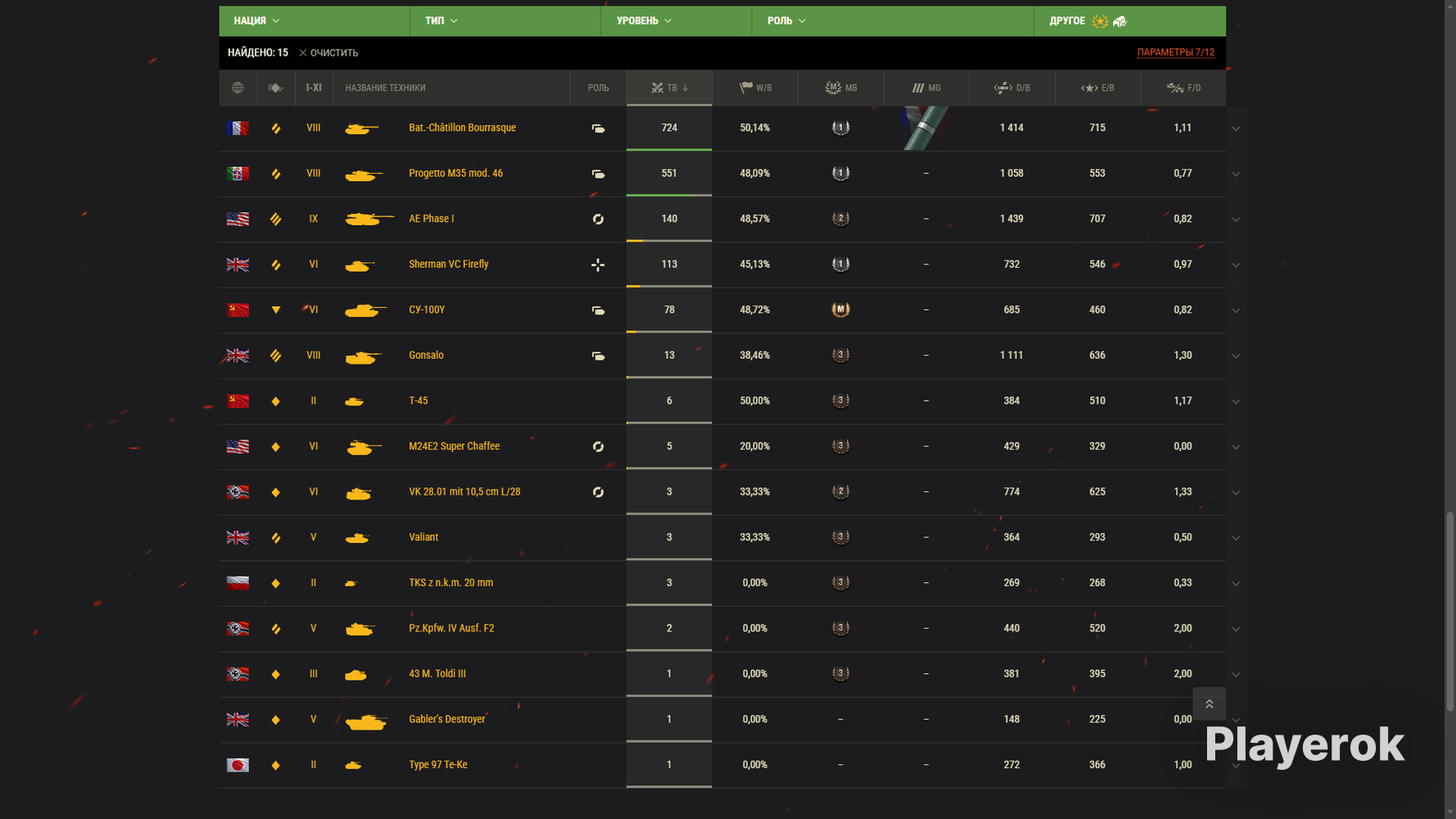The image size is (1456, 819).
Task: Open Progetto M35 mod. 46 link
Action: tap(456, 174)
